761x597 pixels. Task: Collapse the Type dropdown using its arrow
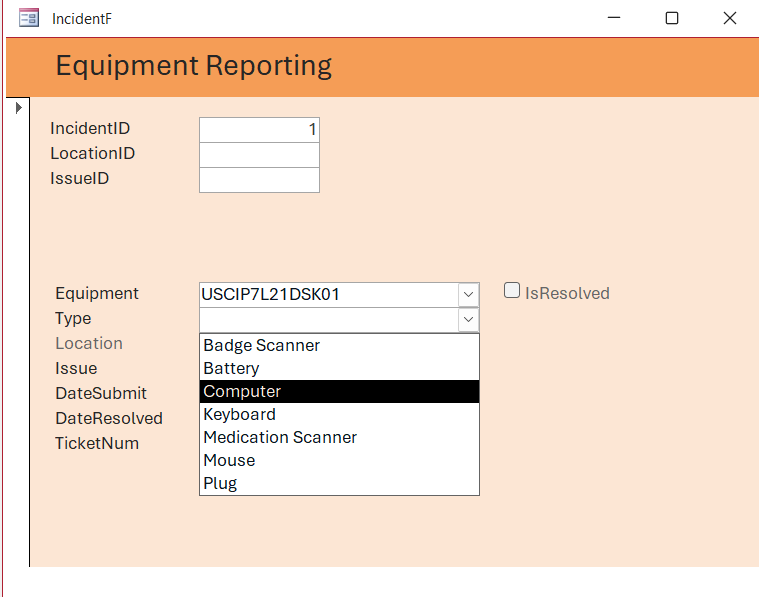click(x=468, y=319)
